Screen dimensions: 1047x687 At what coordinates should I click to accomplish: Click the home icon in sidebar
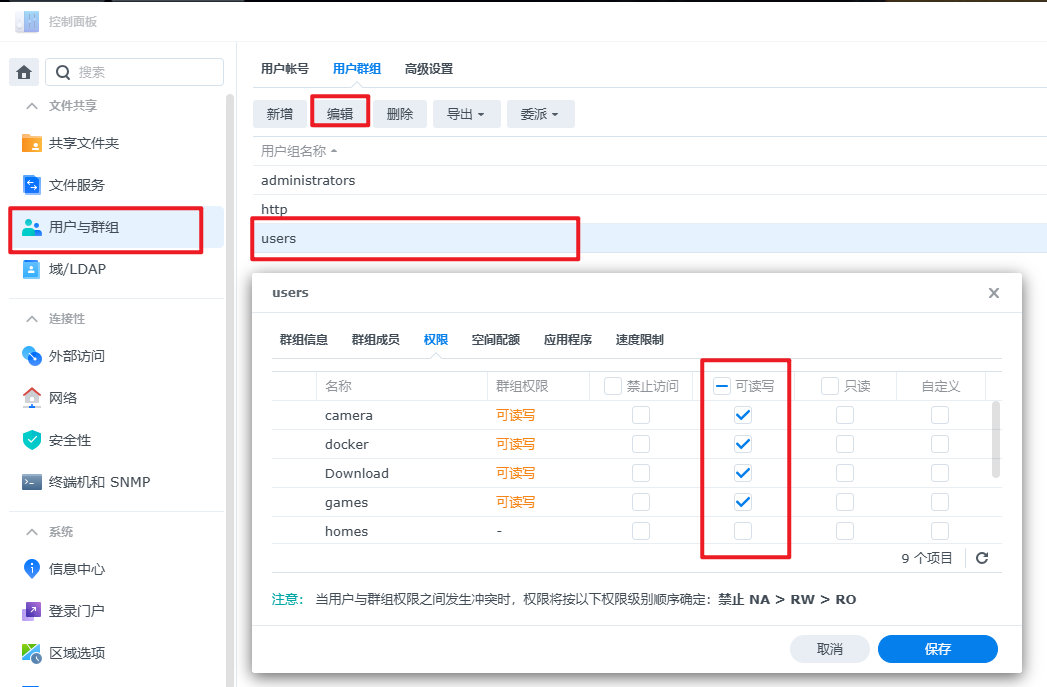25,72
